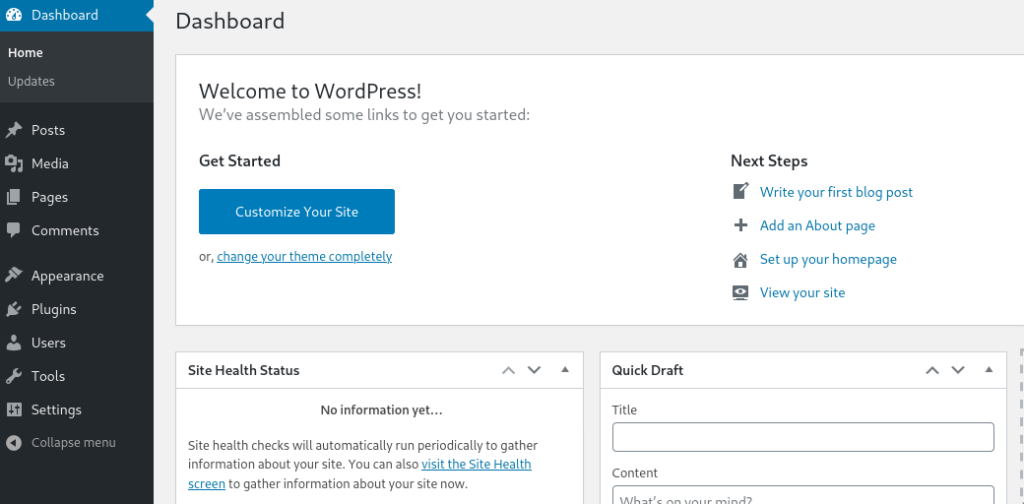The image size is (1024, 504).
Task: Focus the What's on your mind content box
Action: click(803, 495)
